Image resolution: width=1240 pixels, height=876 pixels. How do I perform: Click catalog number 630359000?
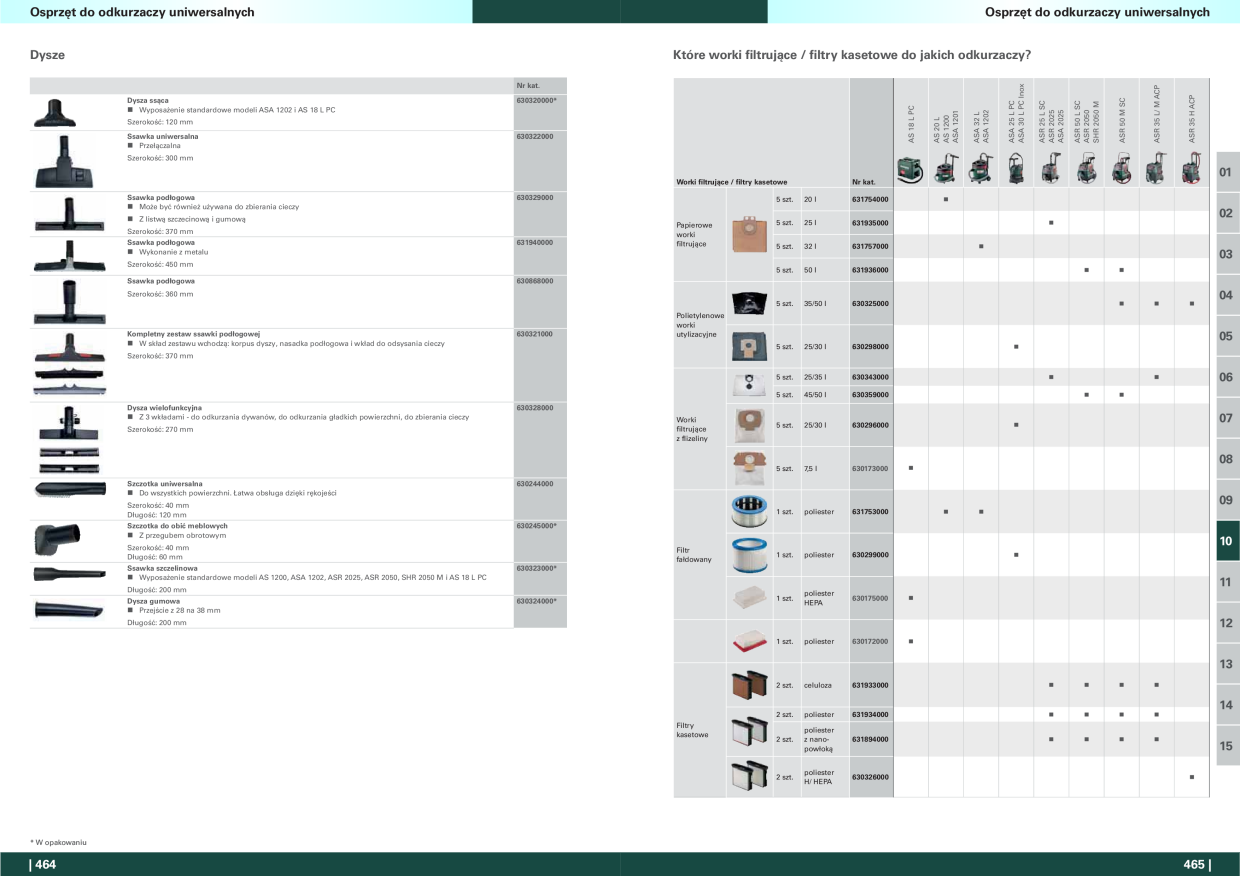click(x=870, y=395)
